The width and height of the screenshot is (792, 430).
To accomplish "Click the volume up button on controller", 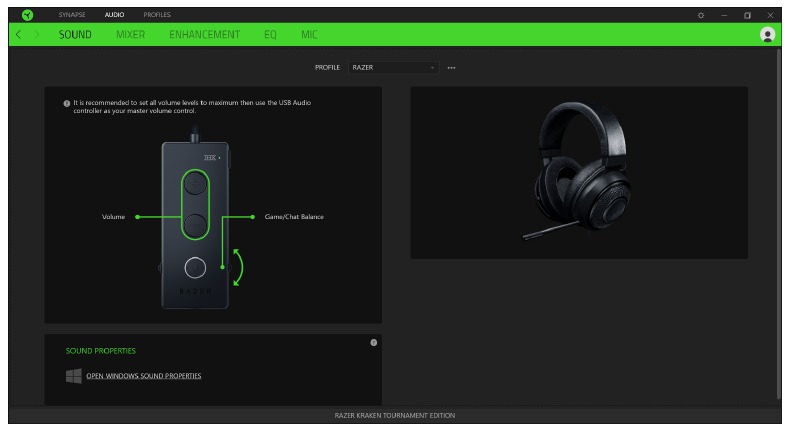I will pyautogui.click(x=195, y=185).
